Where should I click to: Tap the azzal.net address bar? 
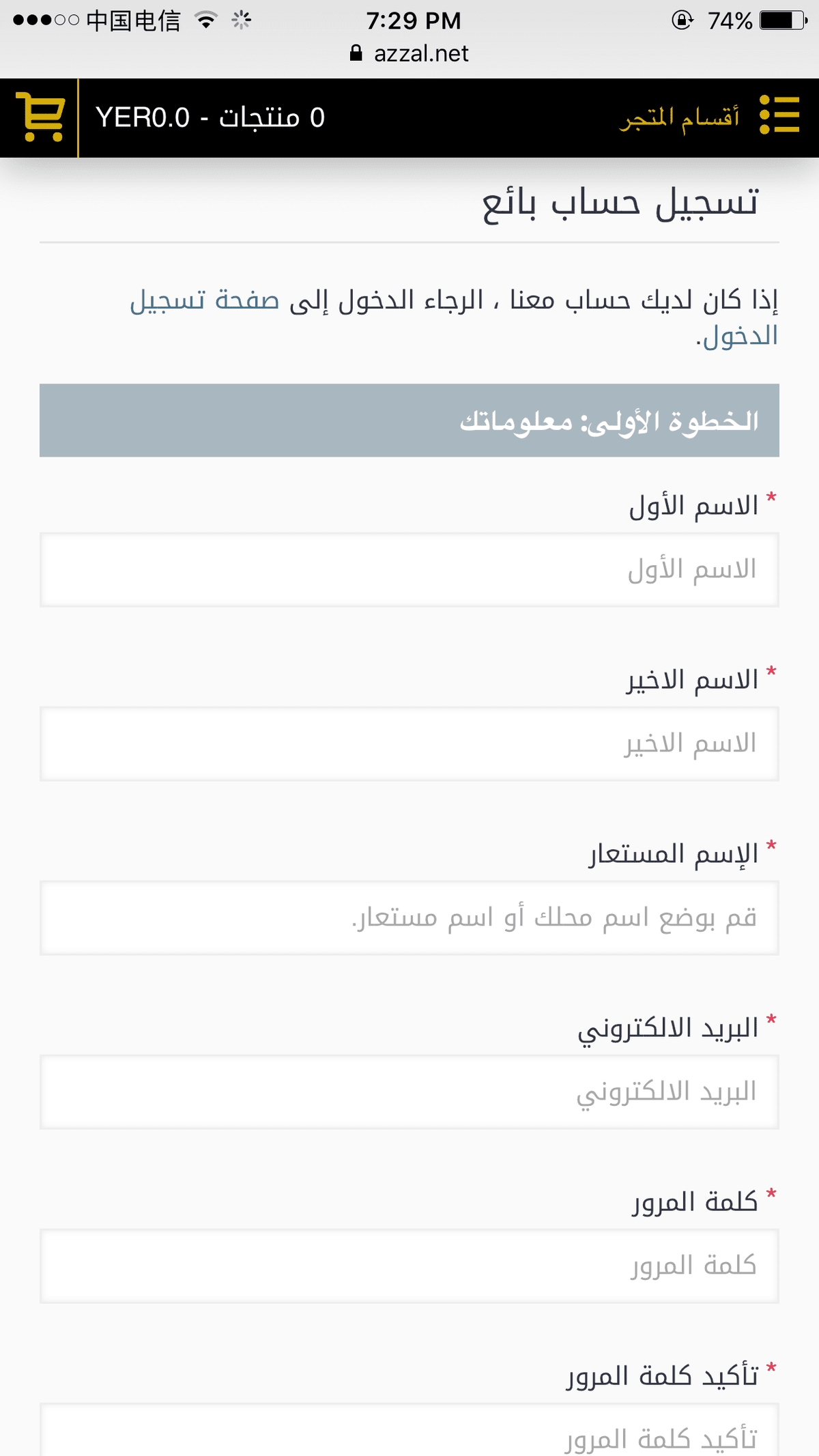(x=409, y=53)
